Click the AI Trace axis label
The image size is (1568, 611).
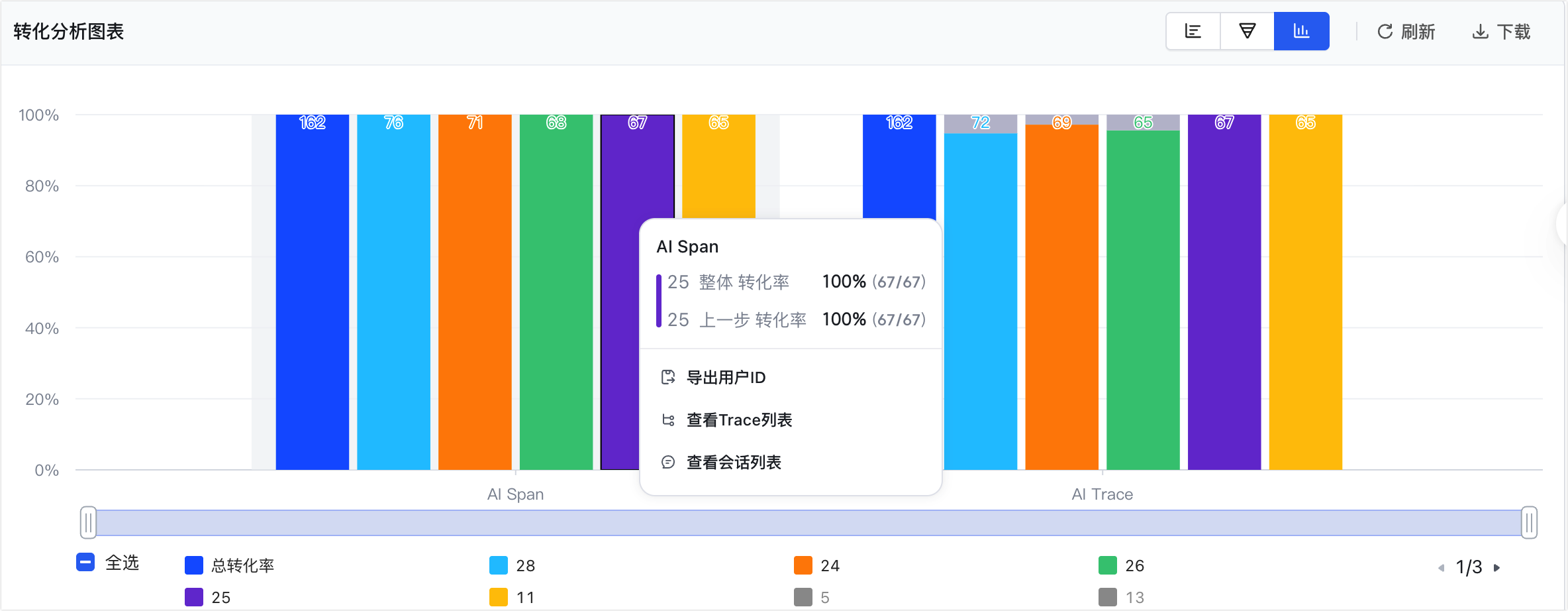click(x=1102, y=494)
